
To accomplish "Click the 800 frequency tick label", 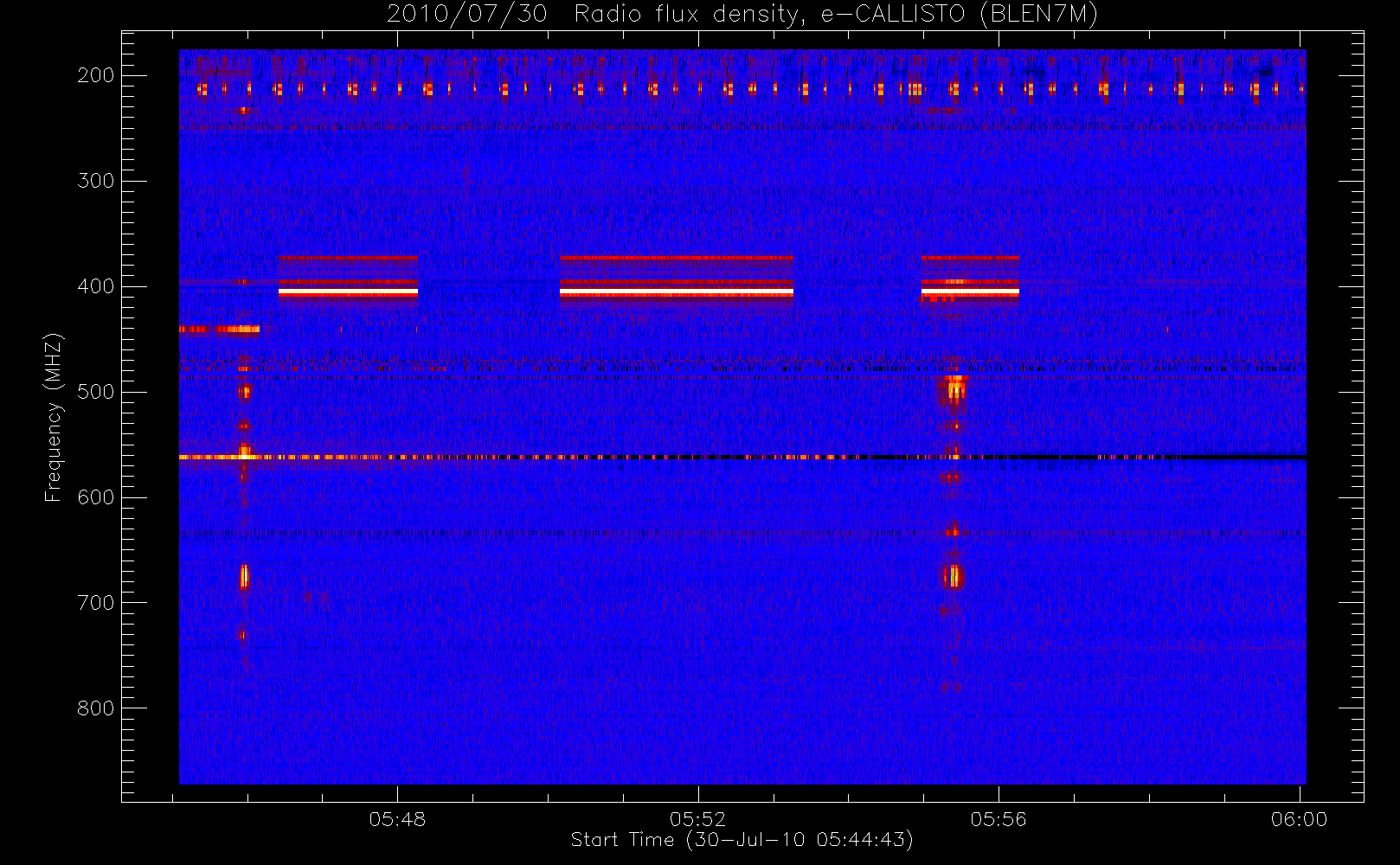I will pos(95,708).
